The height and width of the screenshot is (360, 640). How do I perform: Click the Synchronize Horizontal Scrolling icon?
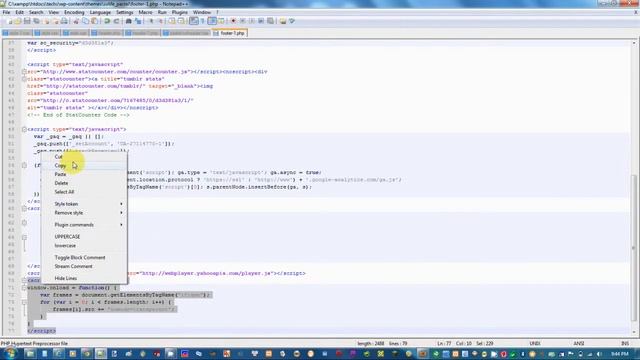coord(181,21)
